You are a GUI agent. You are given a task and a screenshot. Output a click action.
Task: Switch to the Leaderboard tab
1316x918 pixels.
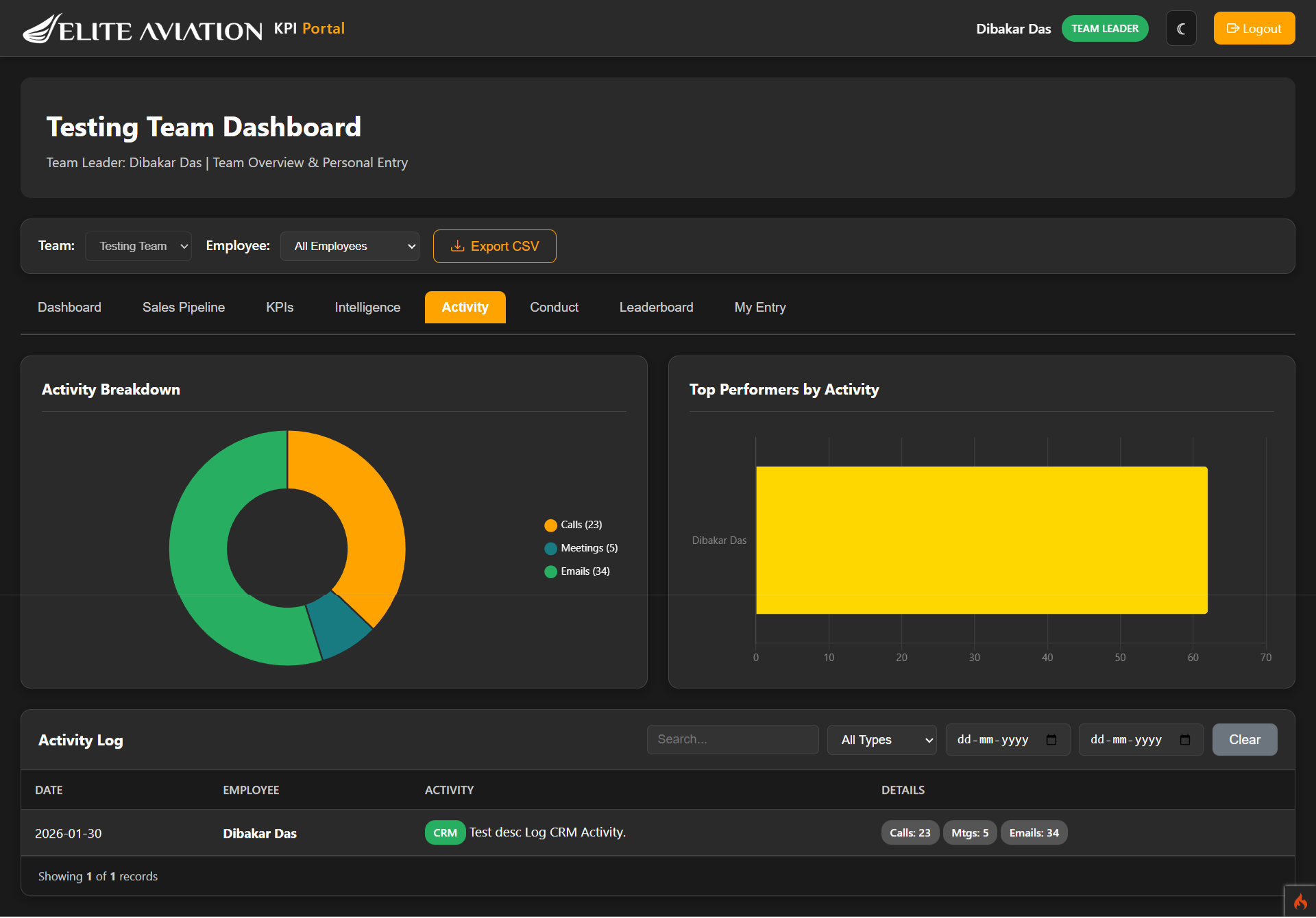point(656,308)
